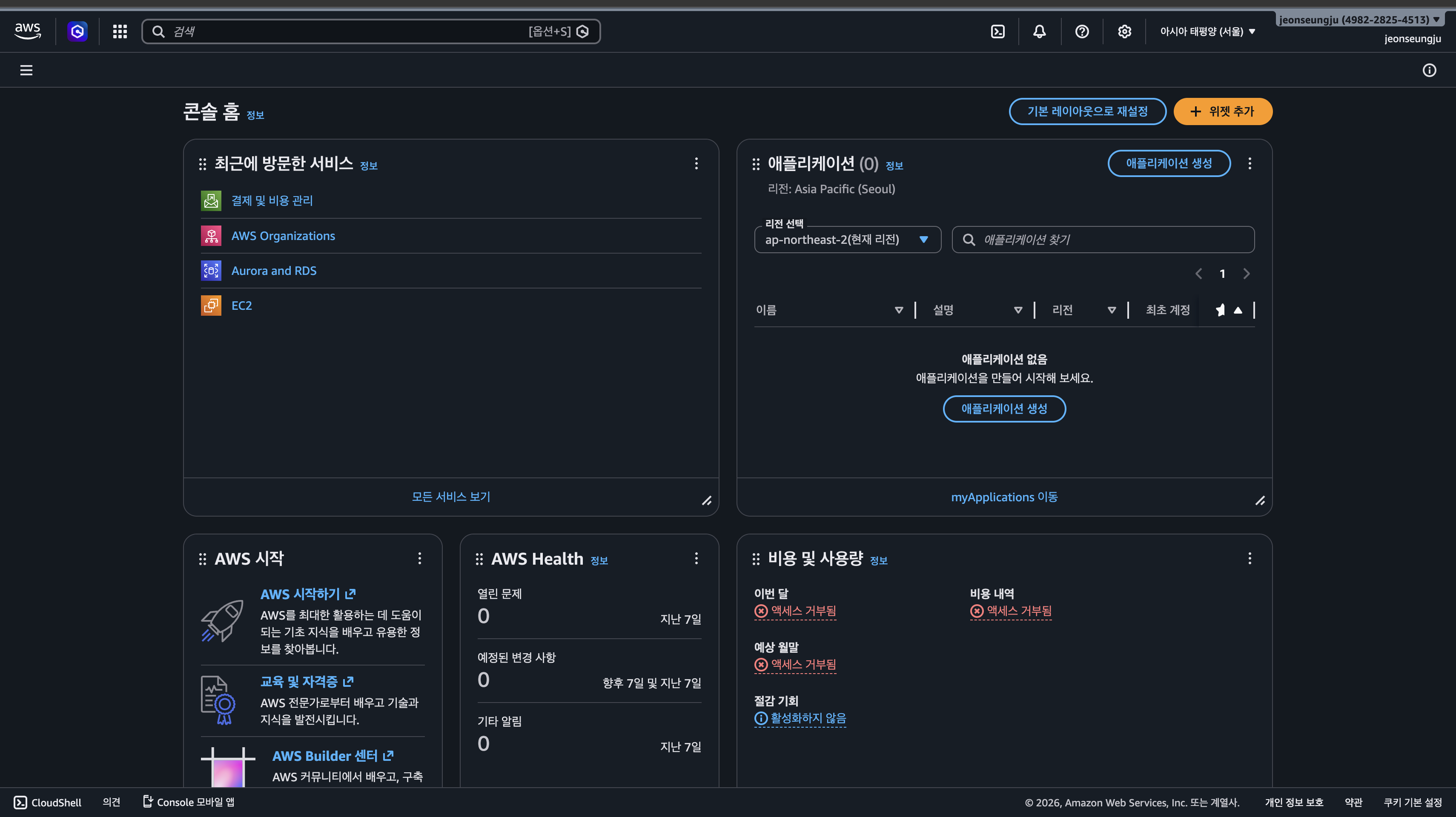Open the 의견 feedback link in footer
The width and height of the screenshot is (1456, 817).
[112, 802]
